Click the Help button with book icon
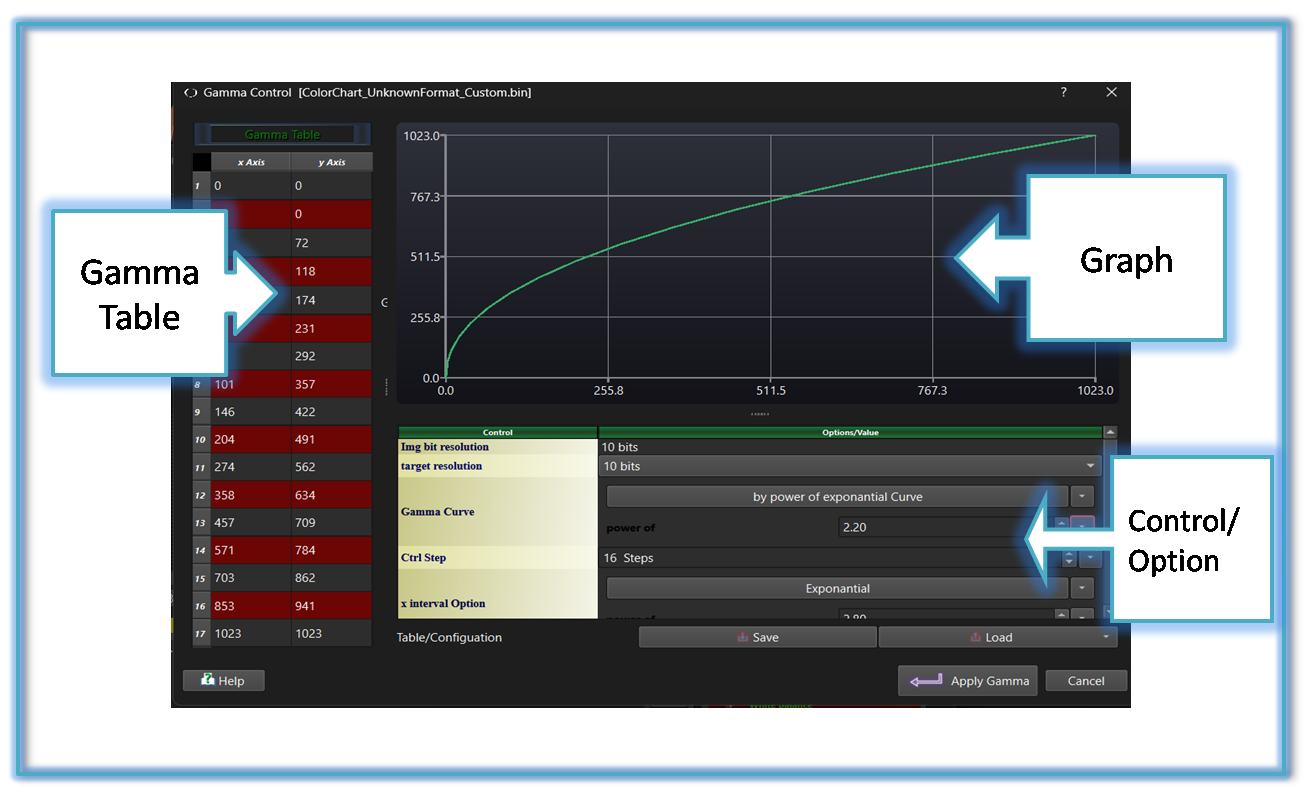Image resolution: width=1314 pixels, height=798 pixels. [x=223, y=681]
